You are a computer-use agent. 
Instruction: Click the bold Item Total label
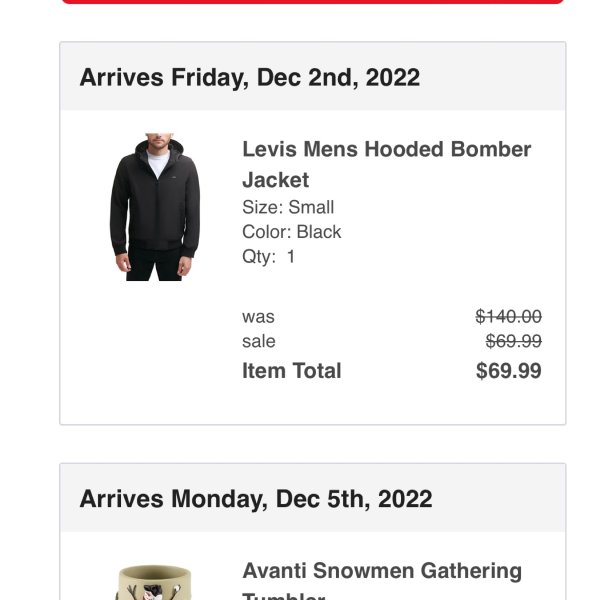(x=292, y=370)
